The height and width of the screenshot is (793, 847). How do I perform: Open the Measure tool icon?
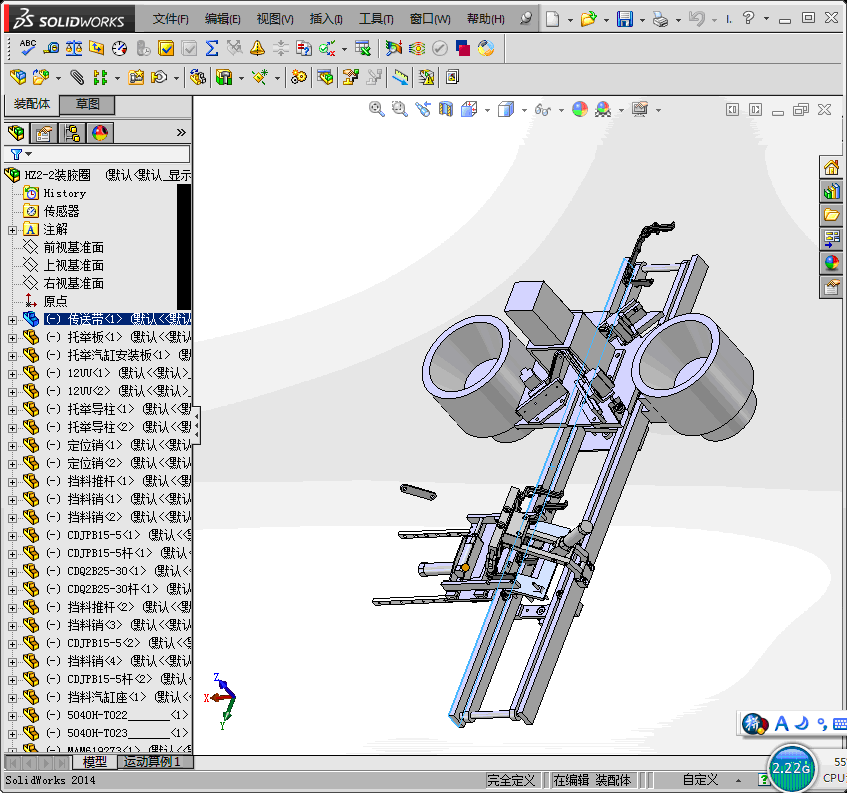(51, 48)
